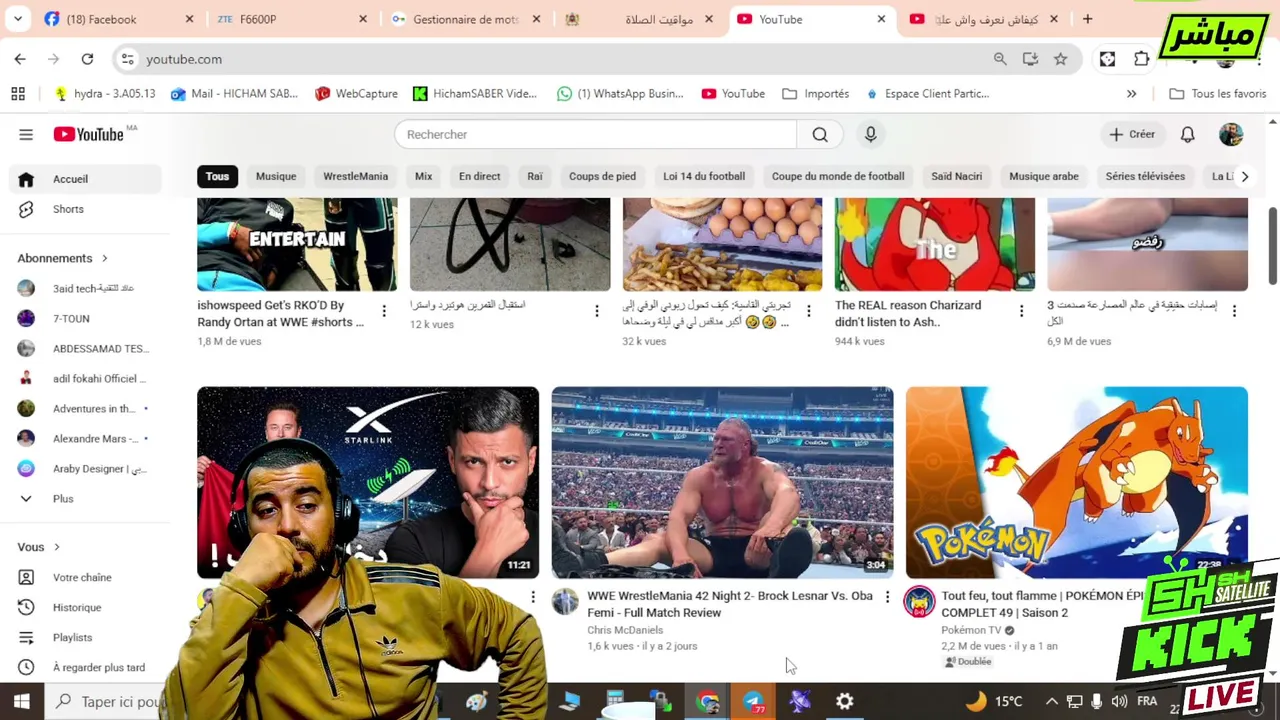Open WebCapture bookmark
This screenshot has height=720, width=1280.
[356, 93]
